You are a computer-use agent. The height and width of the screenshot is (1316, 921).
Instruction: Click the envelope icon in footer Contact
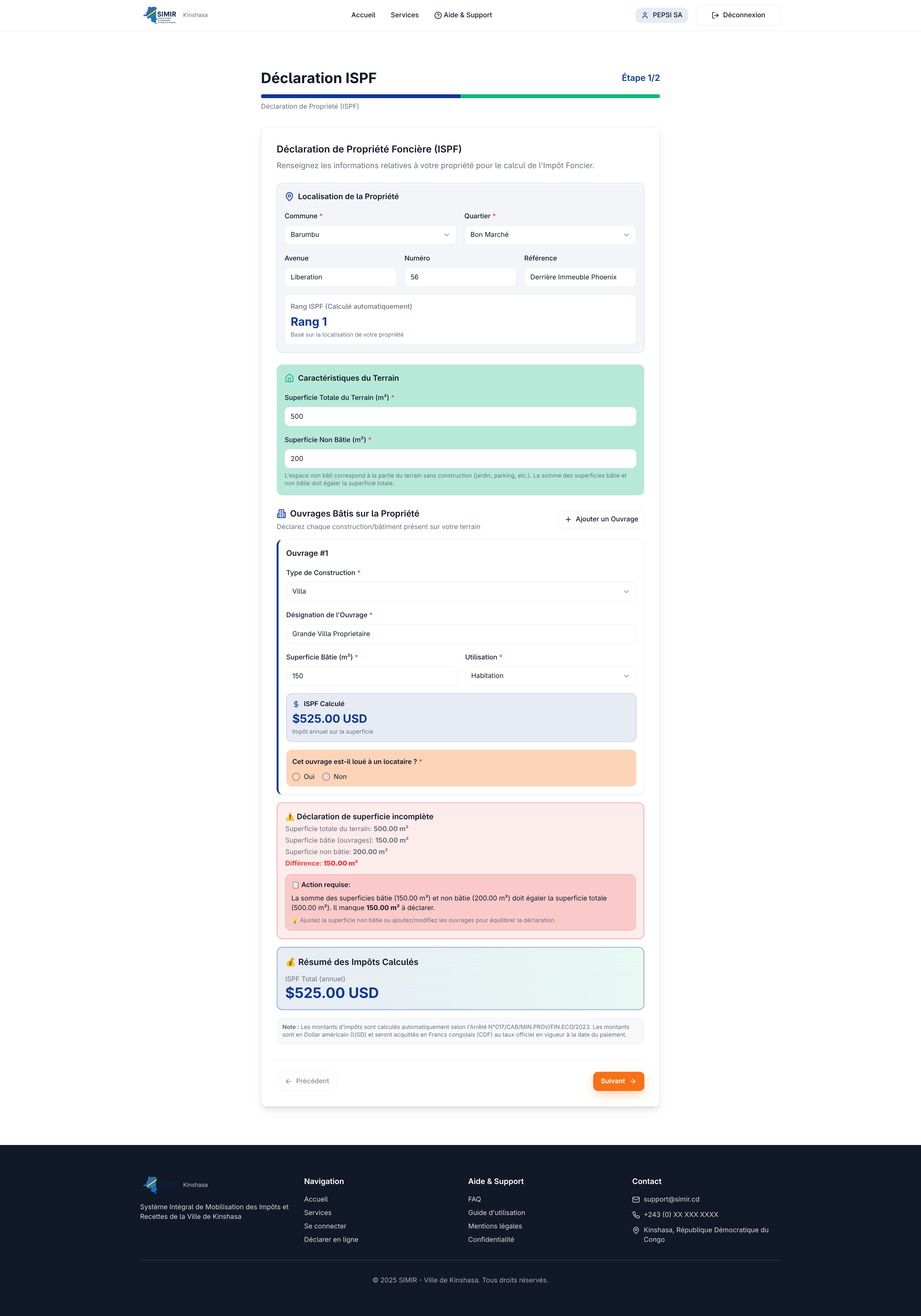pos(636,1200)
